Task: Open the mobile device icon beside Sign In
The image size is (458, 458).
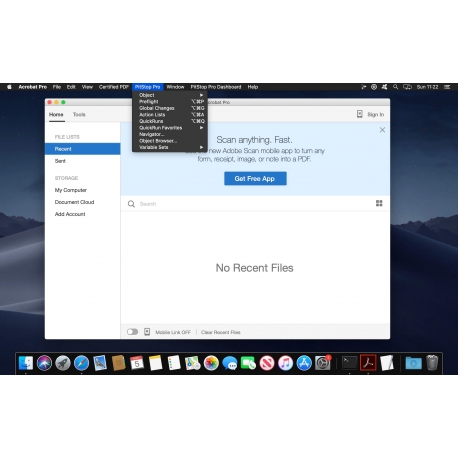Action: click(359, 114)
